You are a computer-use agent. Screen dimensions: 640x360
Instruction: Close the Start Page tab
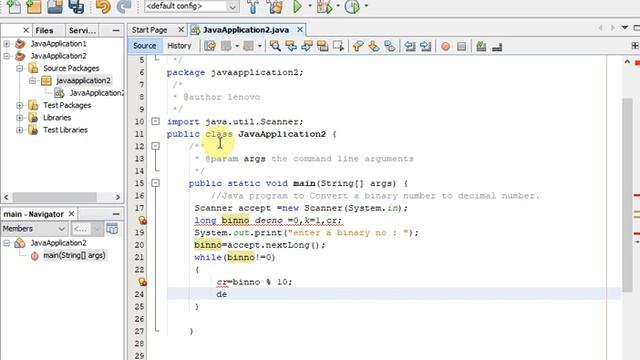[x=181, y=30]
